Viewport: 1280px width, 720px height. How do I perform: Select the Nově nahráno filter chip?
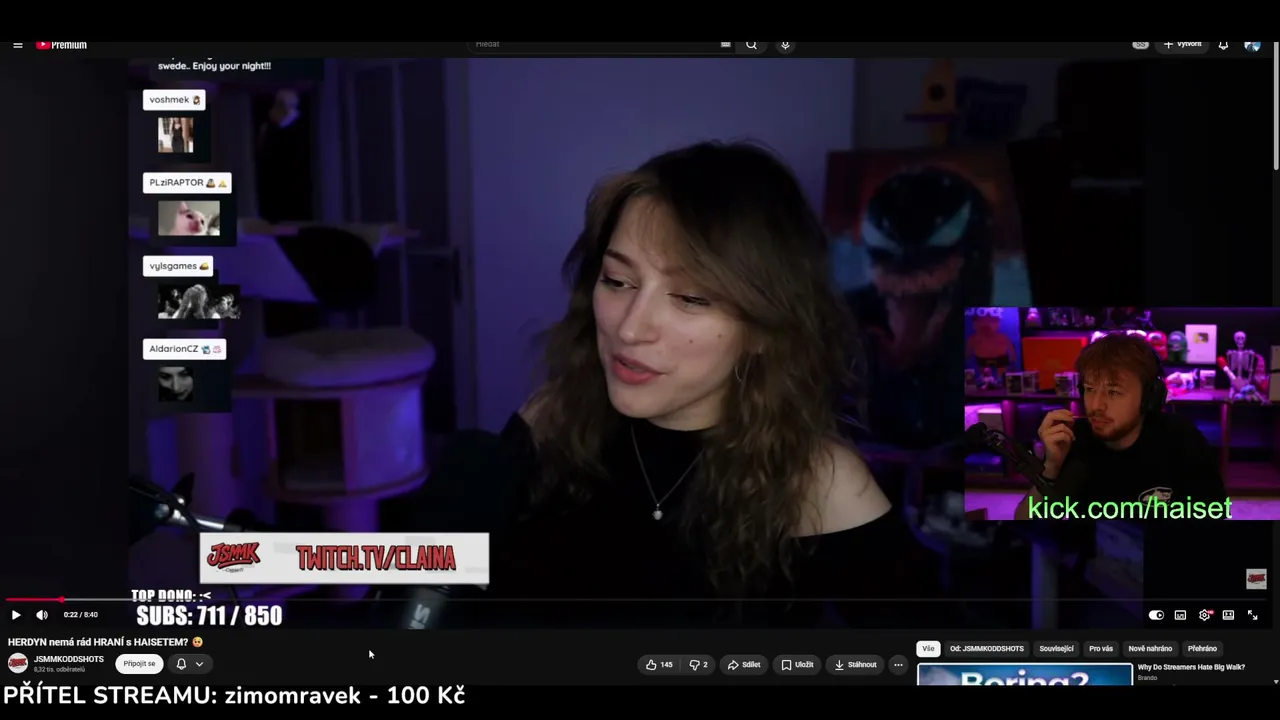coord(1150,649)
